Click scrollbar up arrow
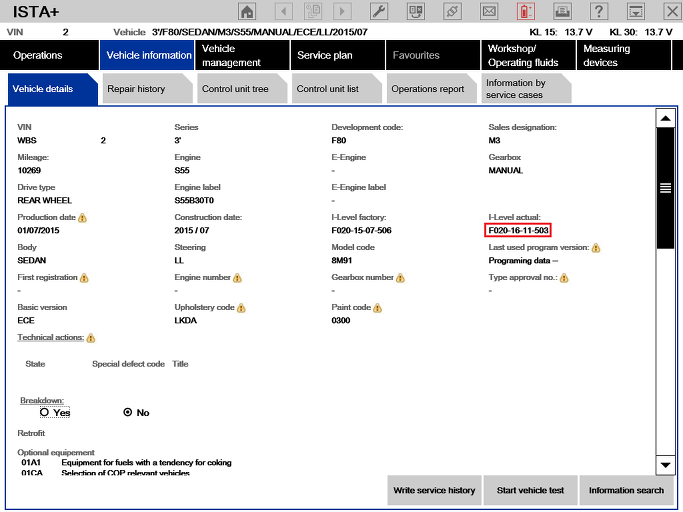The image size is (683, 512). [x=665, y=119]
